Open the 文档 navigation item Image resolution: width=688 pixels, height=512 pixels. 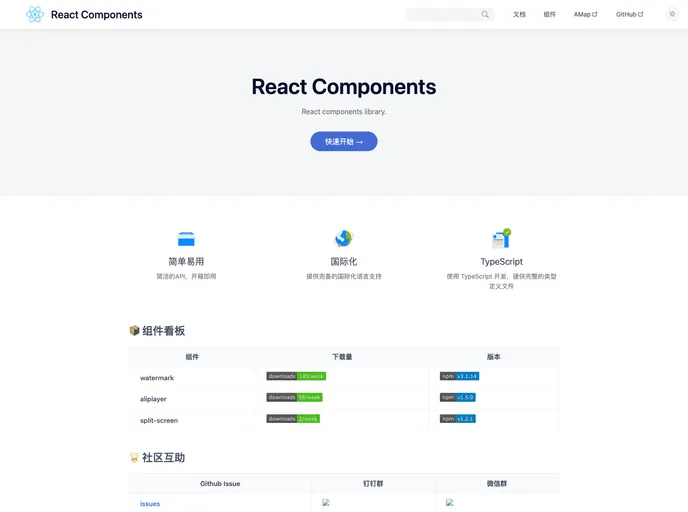[519, 14]
